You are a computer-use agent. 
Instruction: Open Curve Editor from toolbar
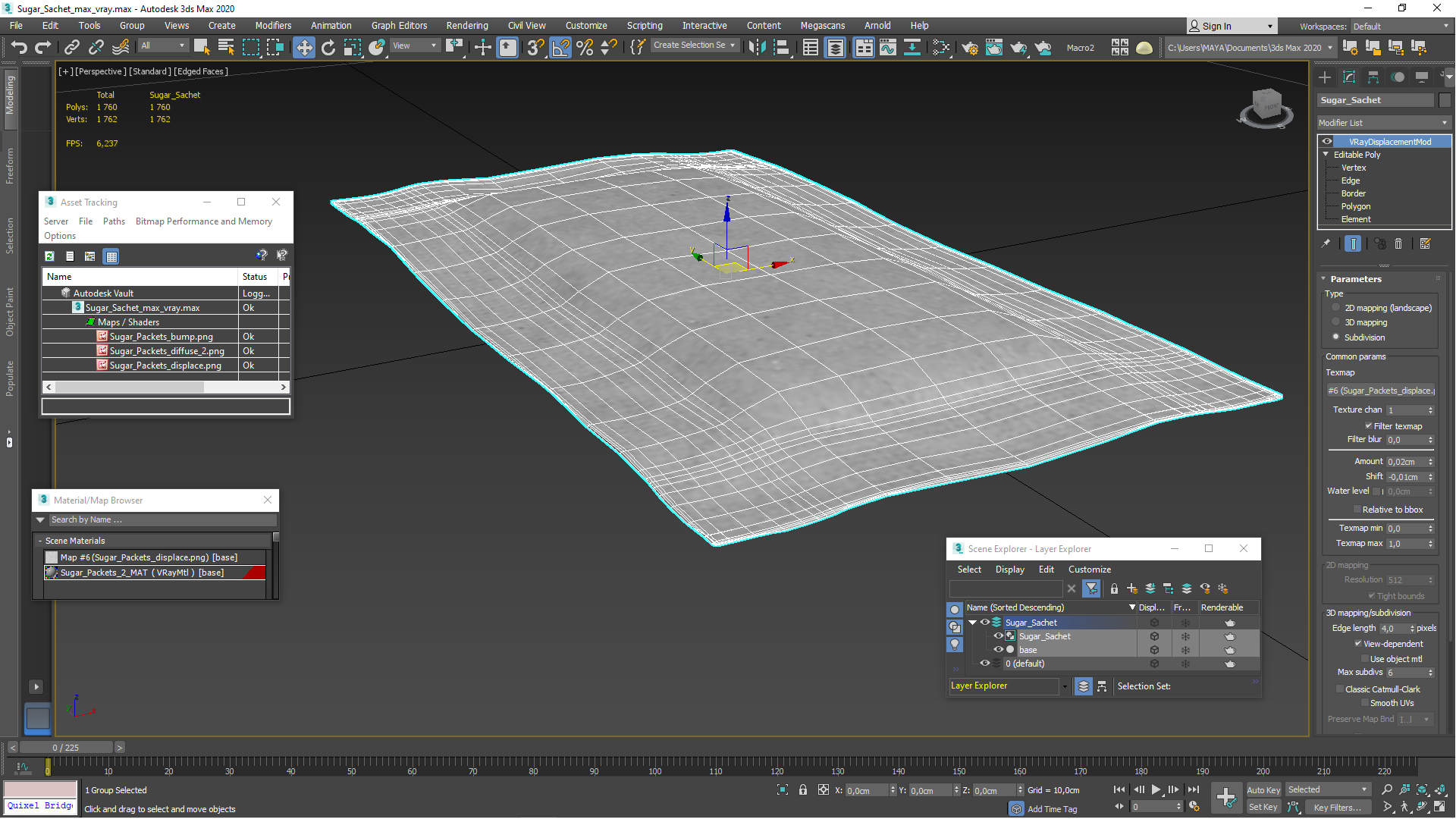[x=888, y=47]
